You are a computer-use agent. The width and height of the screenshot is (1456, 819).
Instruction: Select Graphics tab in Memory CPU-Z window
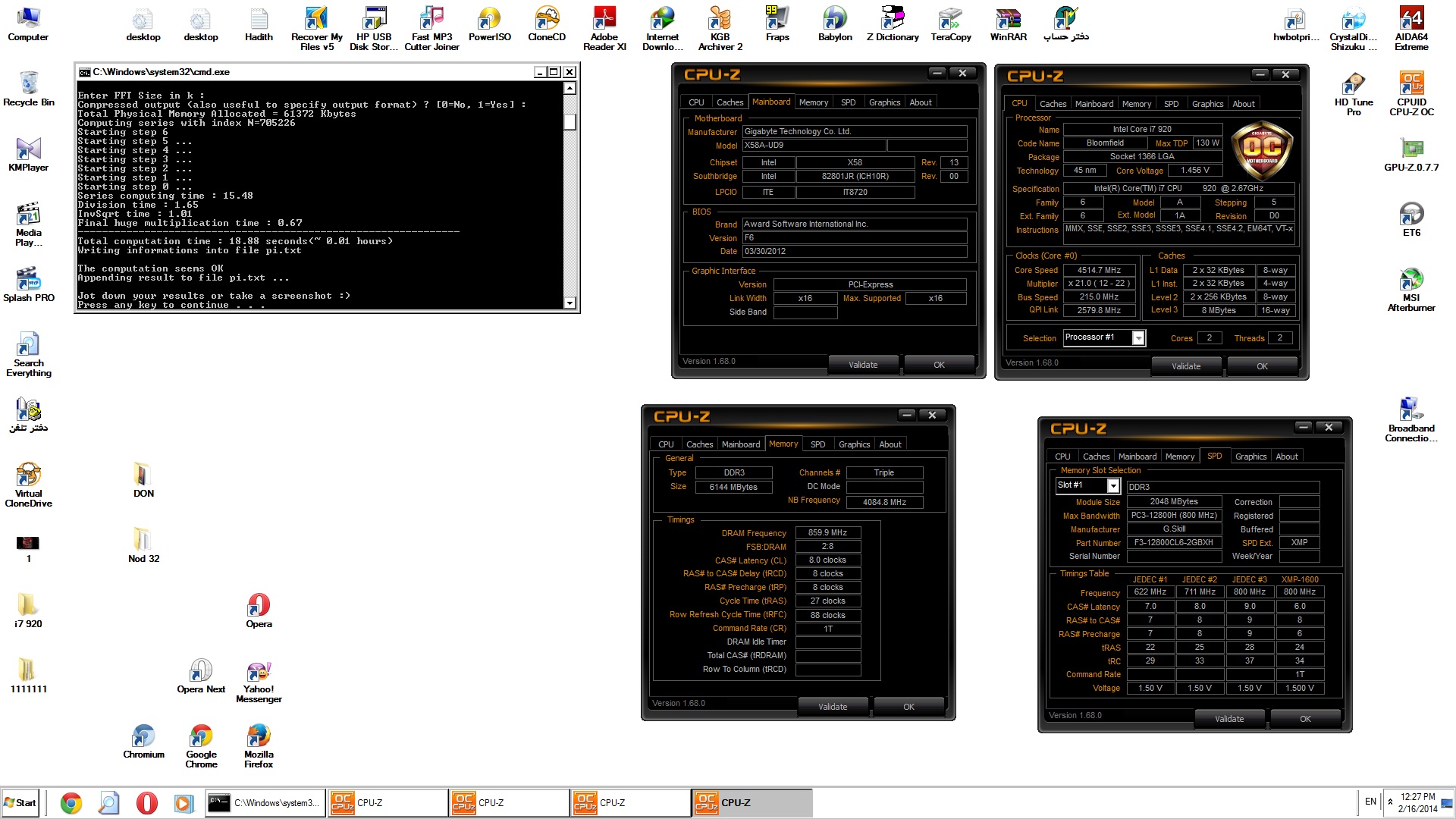pos(854,444)
